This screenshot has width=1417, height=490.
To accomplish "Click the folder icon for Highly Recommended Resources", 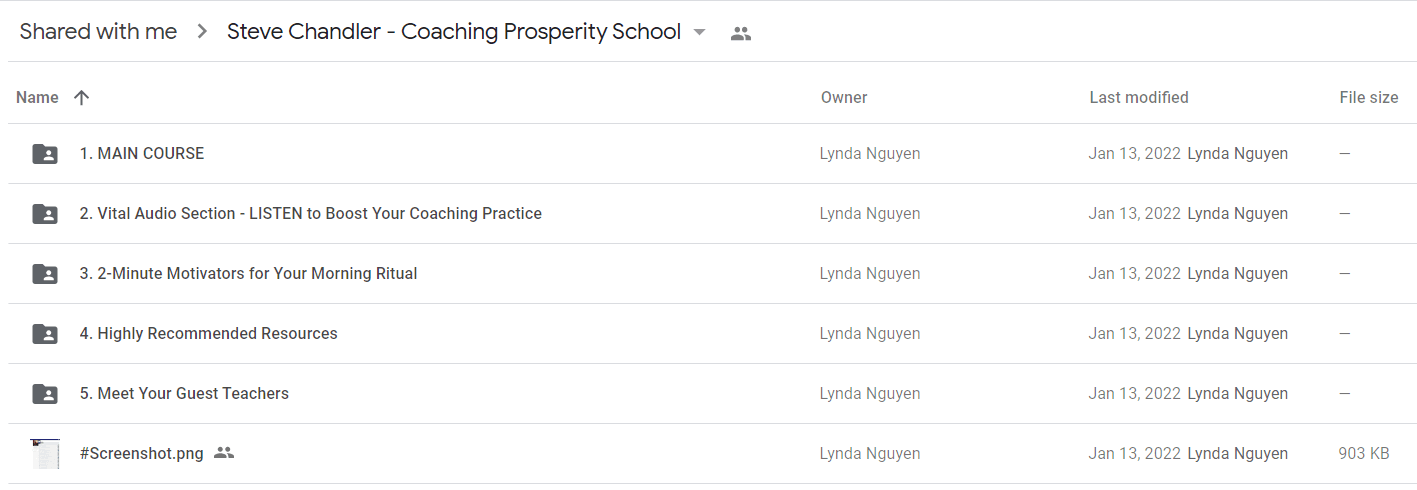I will coord(45,334).
